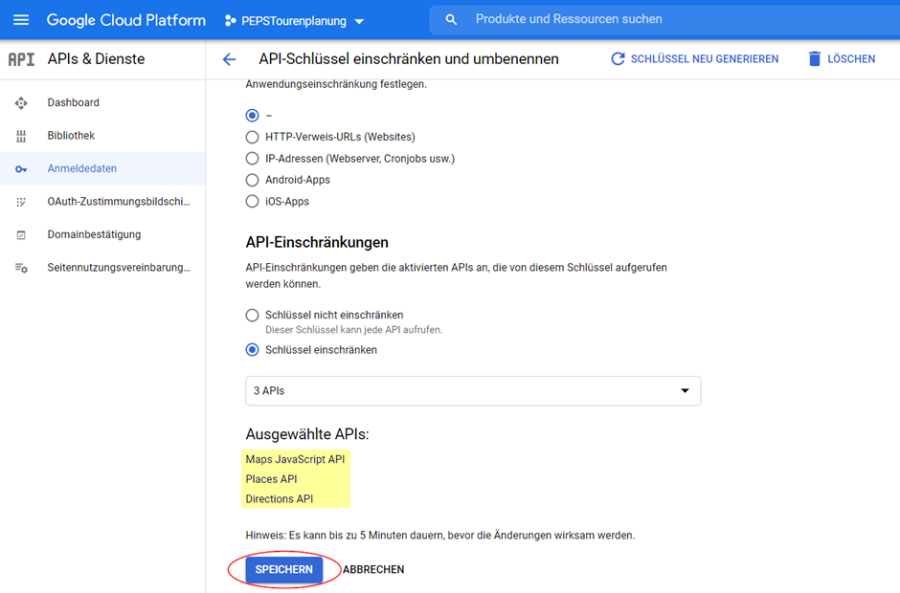This screenshot has width=900, height=593.
Task: Choose 'Schlüssel nicht einschränken' radio option
Action: (x=252, y=315)
